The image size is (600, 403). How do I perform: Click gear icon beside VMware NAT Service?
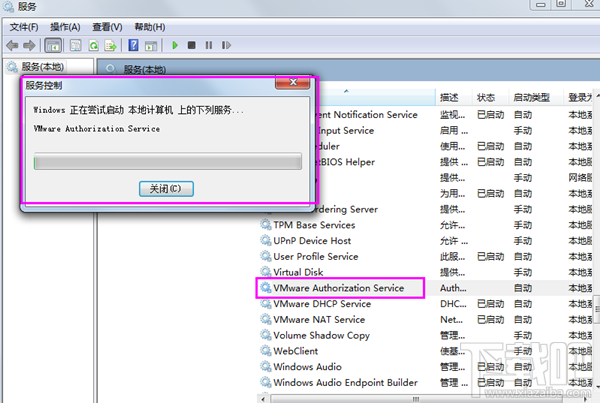pyautogui.click(x=266, y=319)
